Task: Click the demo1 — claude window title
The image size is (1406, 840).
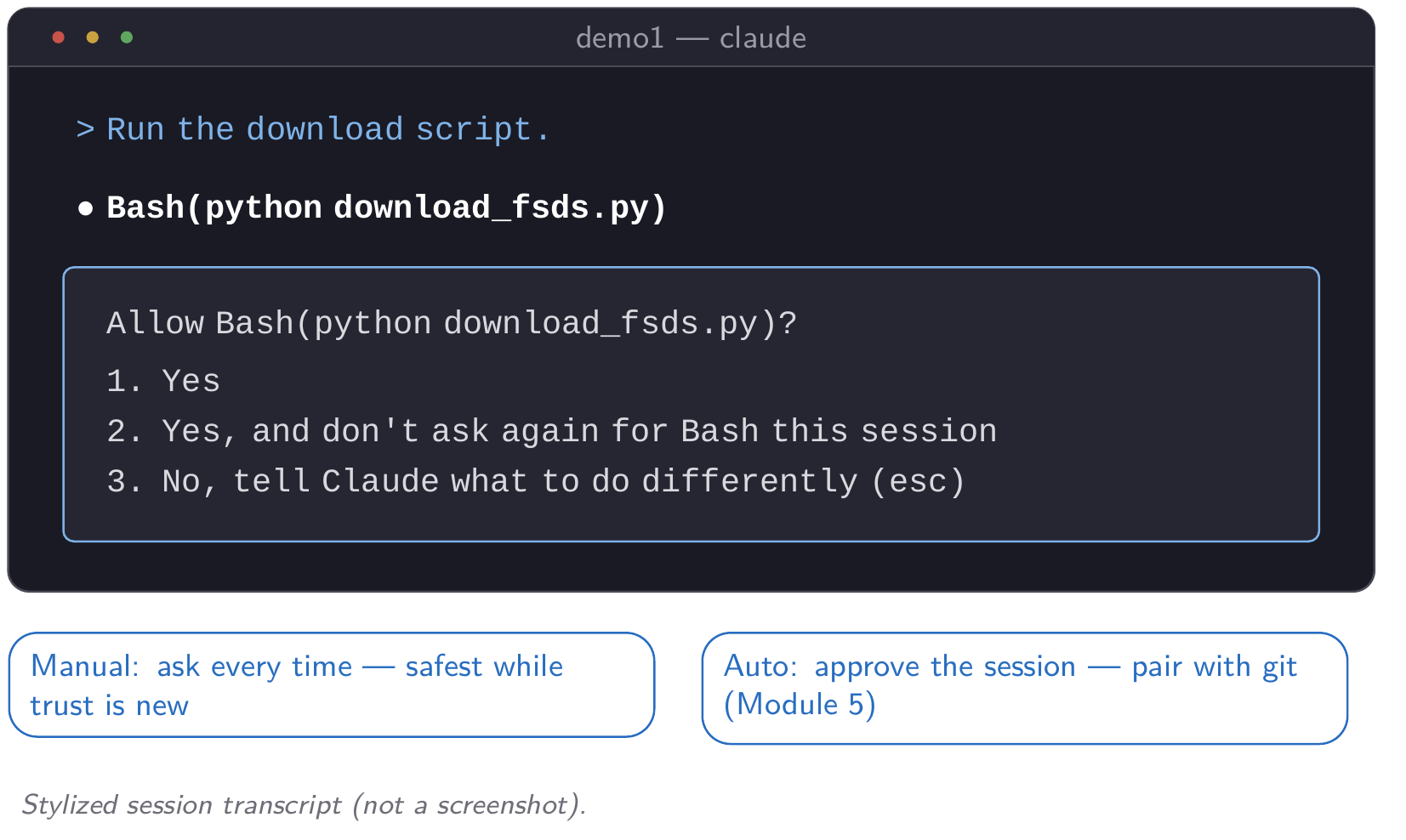Action: 691,38
